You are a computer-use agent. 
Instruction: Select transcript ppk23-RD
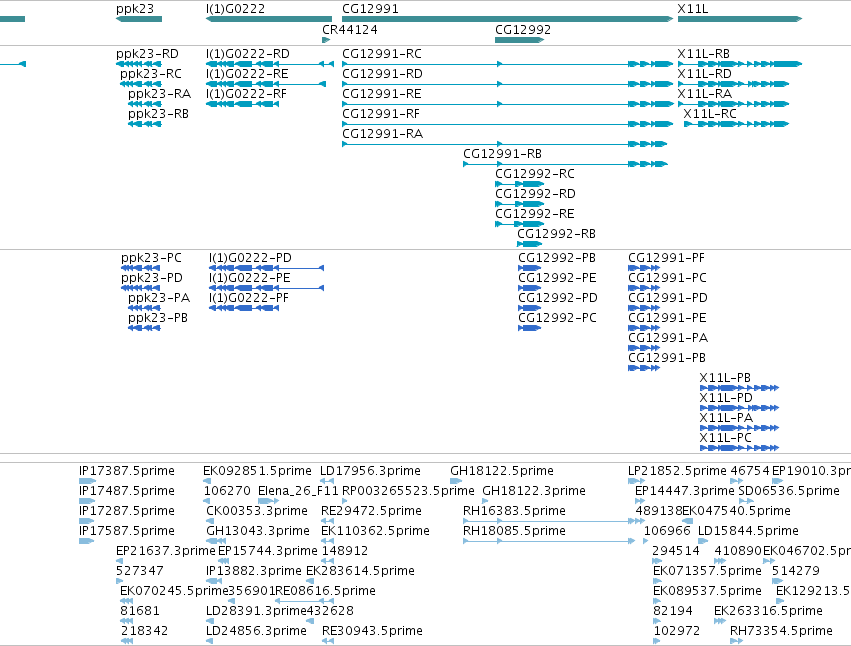139,64
